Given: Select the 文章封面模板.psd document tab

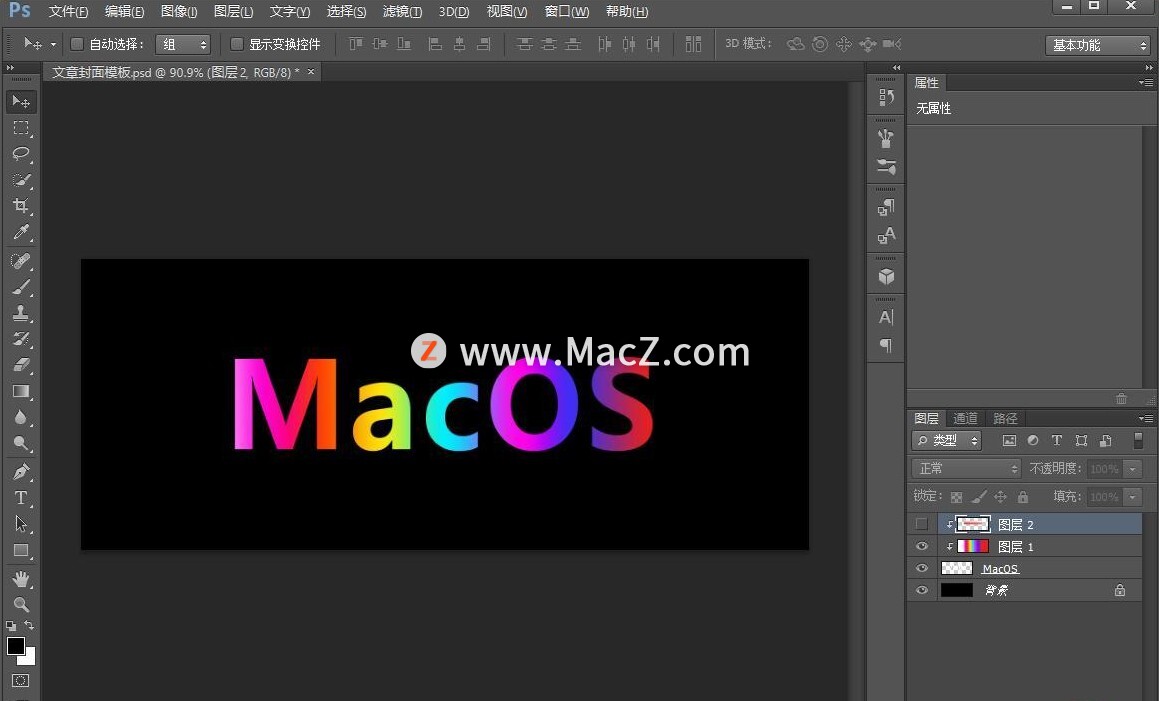Looking at the screenshot, I should point(175,72).
